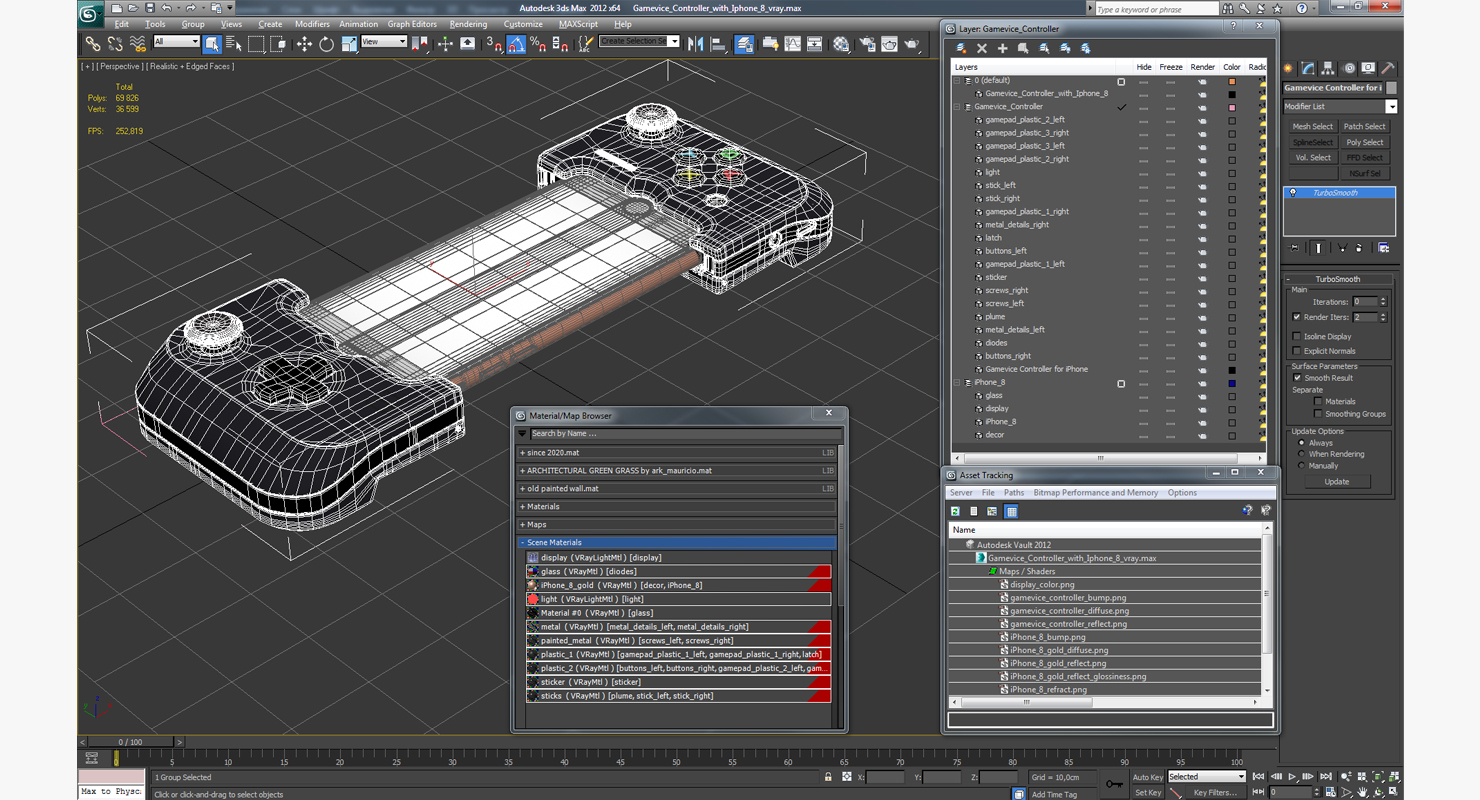Enable Smoothing Groups checkbox
The image size is (1480, 800).
click(x=1318, y=414)
